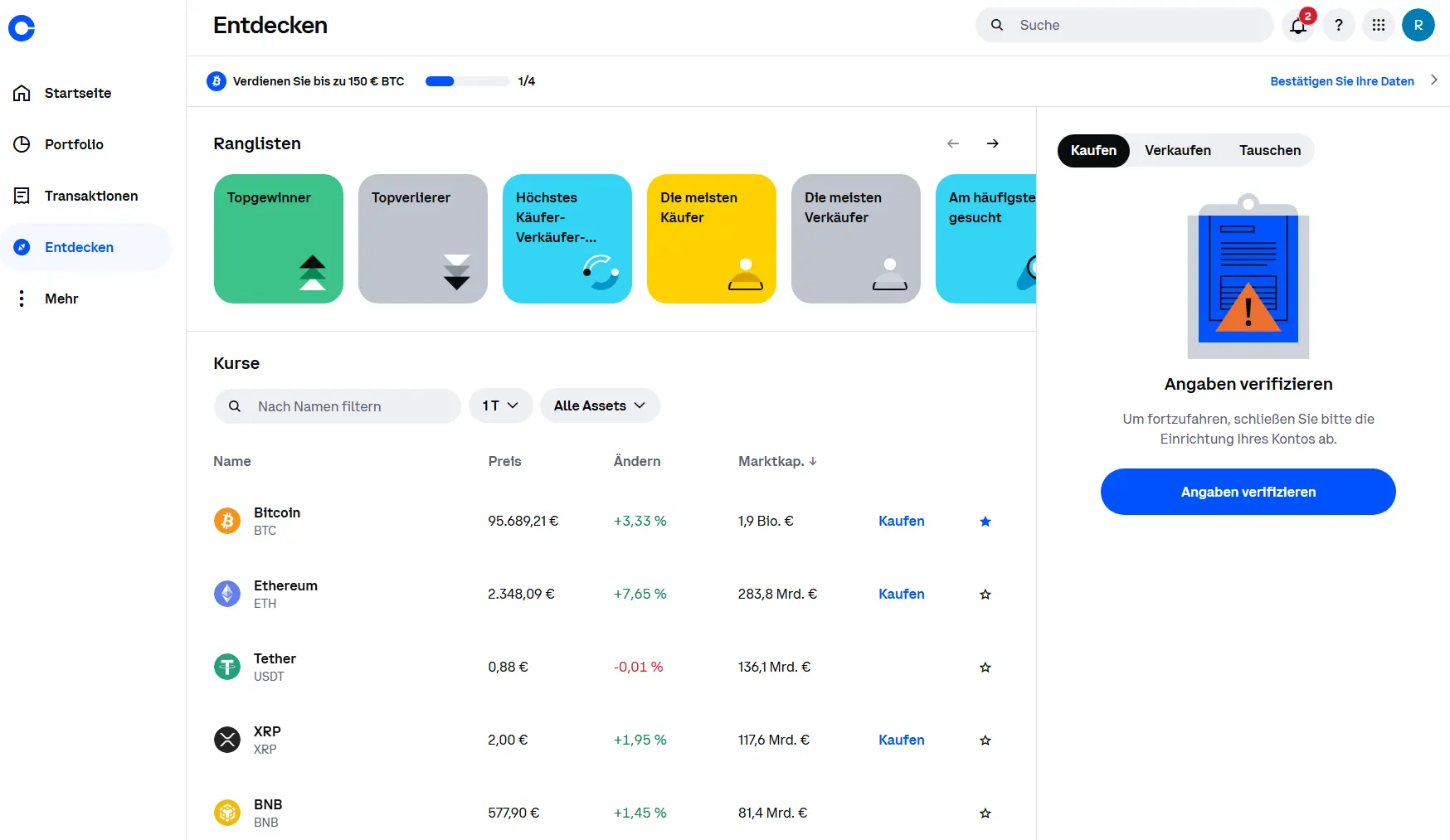Screen dimensions: 1450x840
Task: Click Verdienen Sie bis zu 150 € BTC text
Action: point(319,81)
